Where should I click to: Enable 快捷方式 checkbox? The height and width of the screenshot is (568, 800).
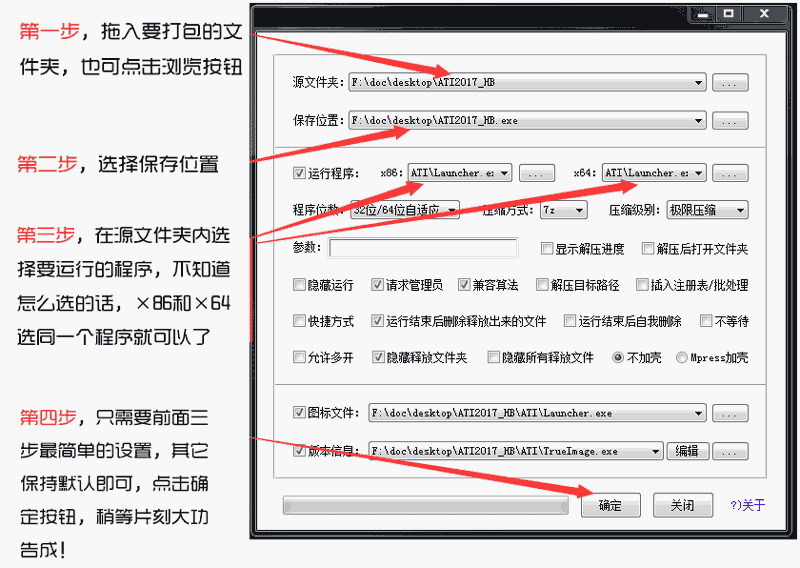[299, 321]
